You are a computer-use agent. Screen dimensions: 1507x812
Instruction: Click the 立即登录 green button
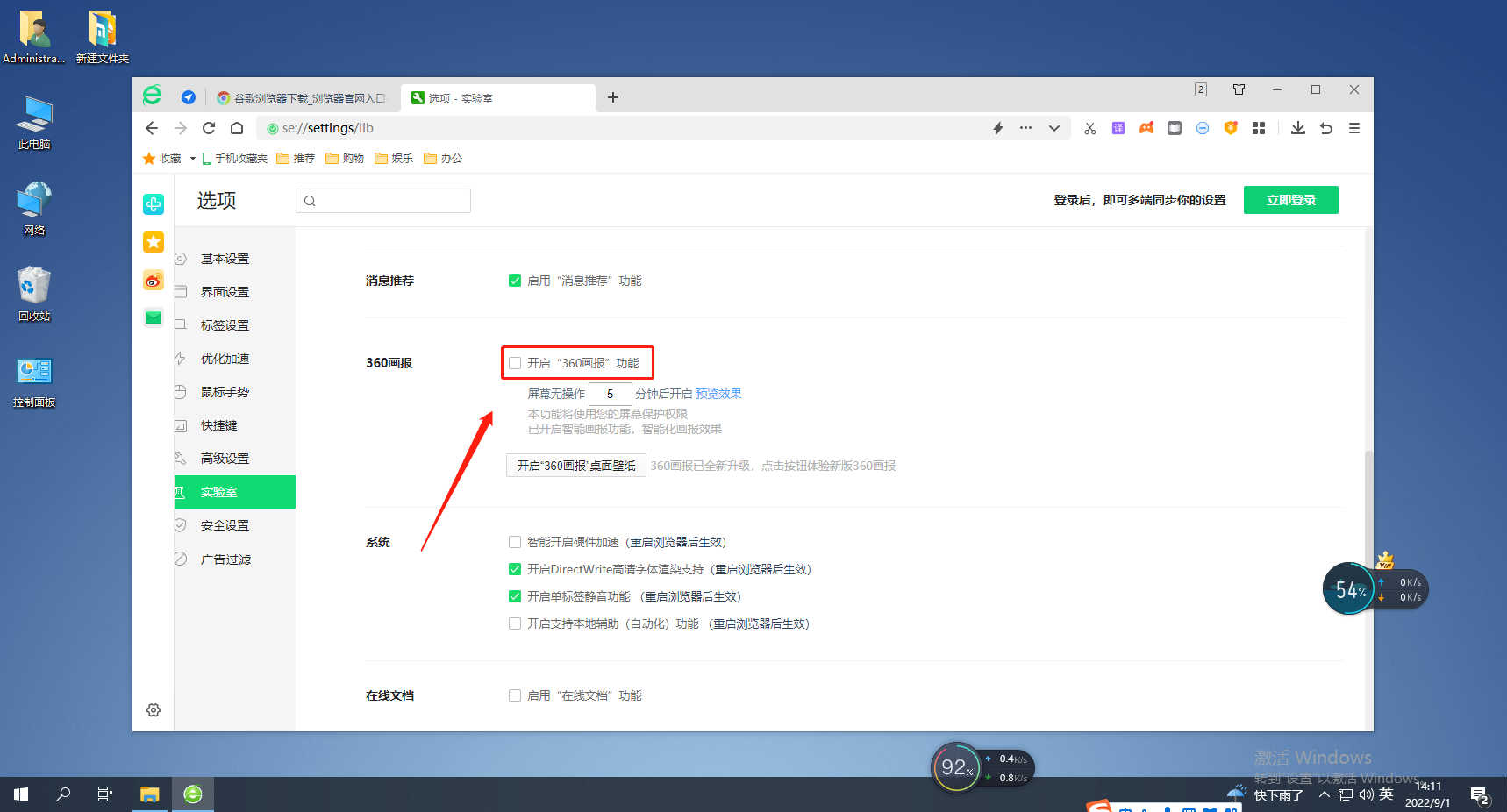pyautogui.click(x=1291, y=200)
